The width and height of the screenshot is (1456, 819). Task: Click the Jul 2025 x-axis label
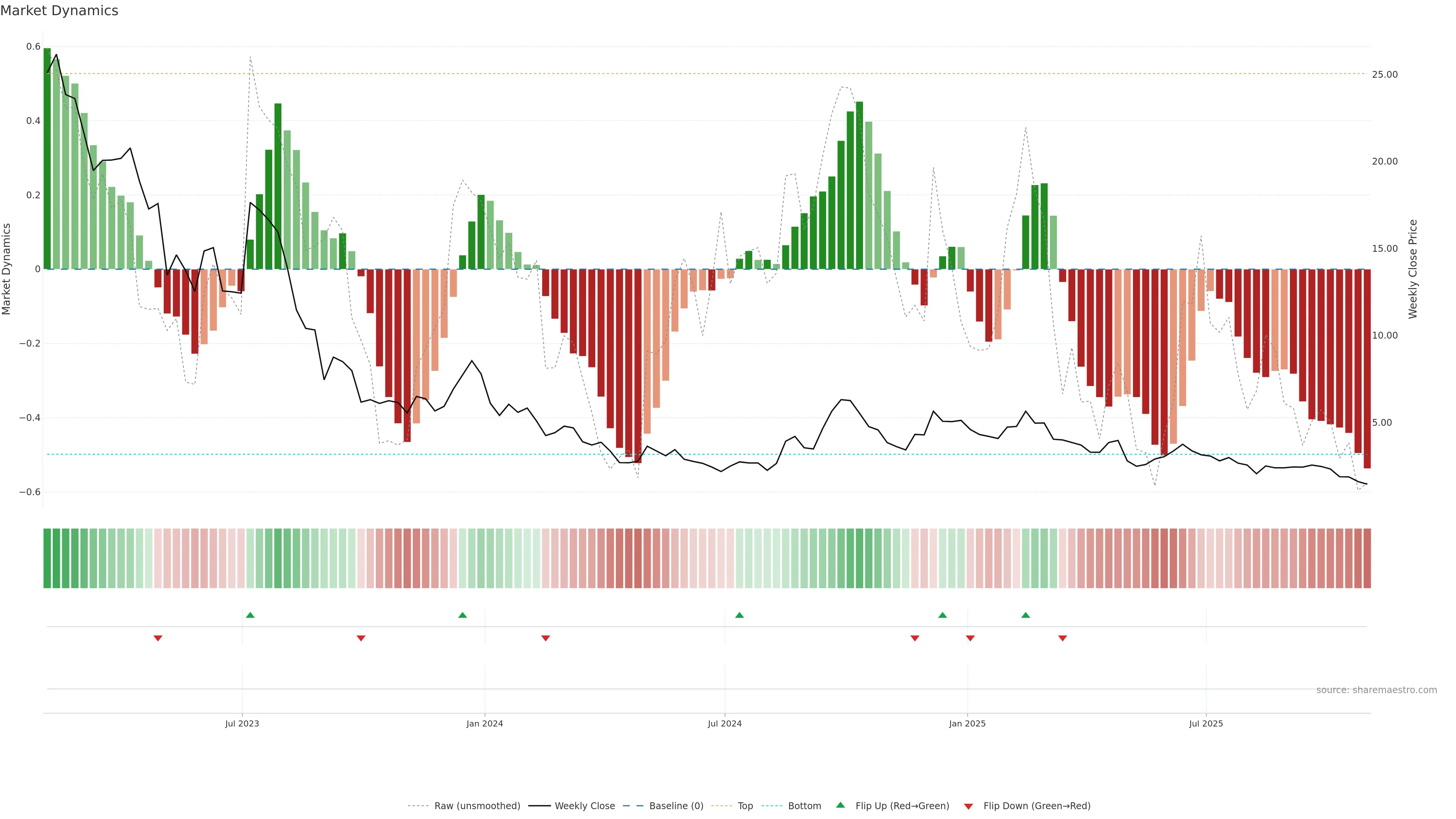(1206, 723)
